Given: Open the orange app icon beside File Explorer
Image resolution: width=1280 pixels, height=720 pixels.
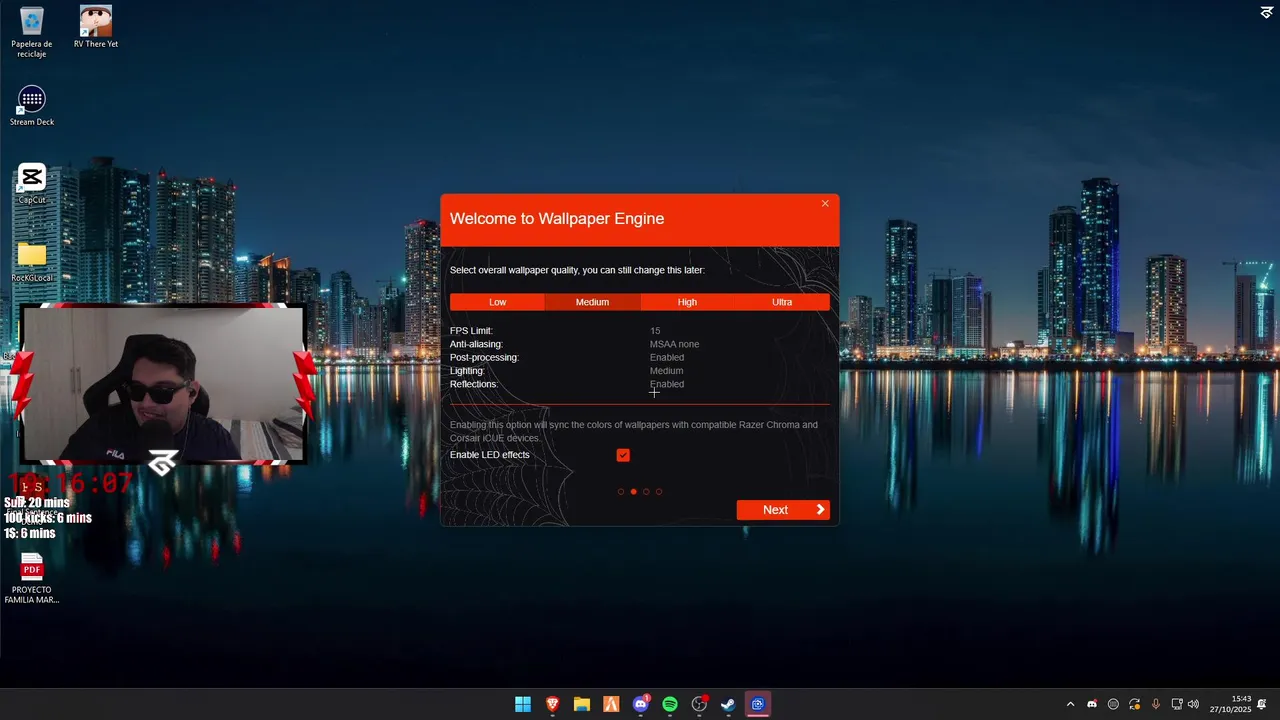Looking at the screenshot, I should [x=611, y=704].
